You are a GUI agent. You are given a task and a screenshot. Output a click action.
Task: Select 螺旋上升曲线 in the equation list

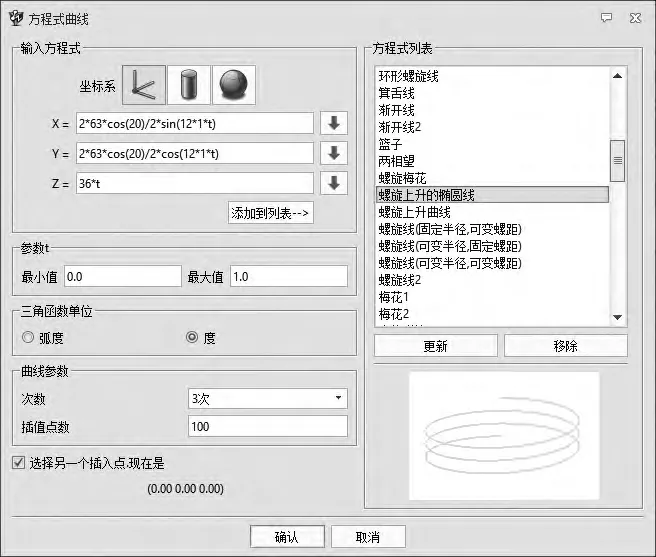(x=414, y=212)
